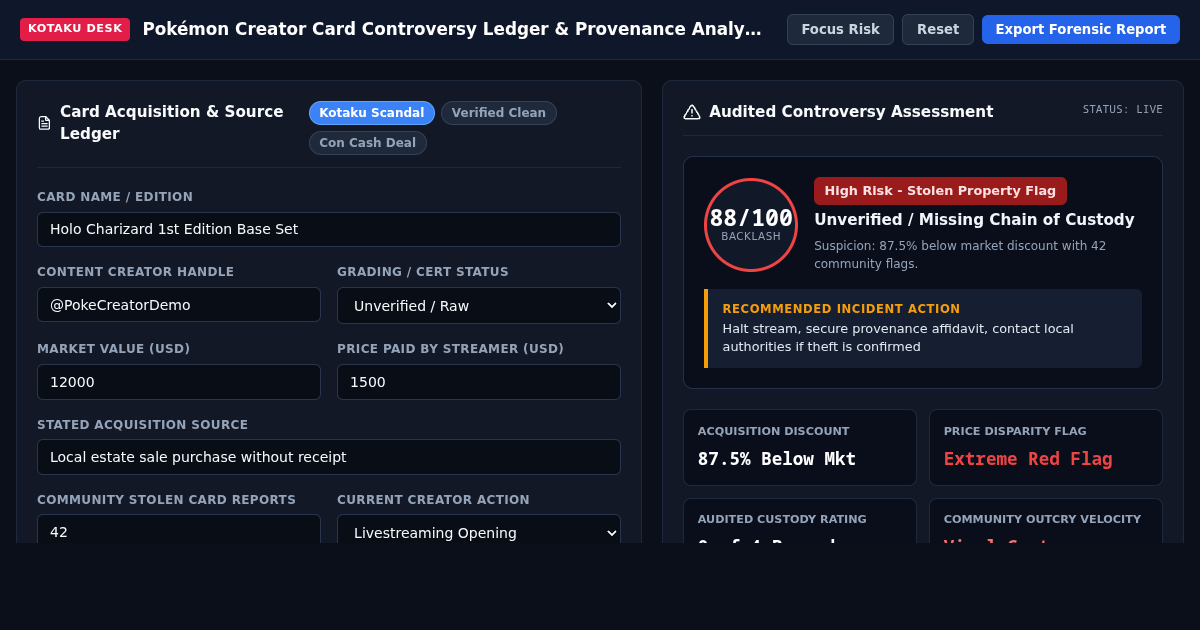
Task: Open the Current Creator Action dropdown
Action: pos(479,529)
